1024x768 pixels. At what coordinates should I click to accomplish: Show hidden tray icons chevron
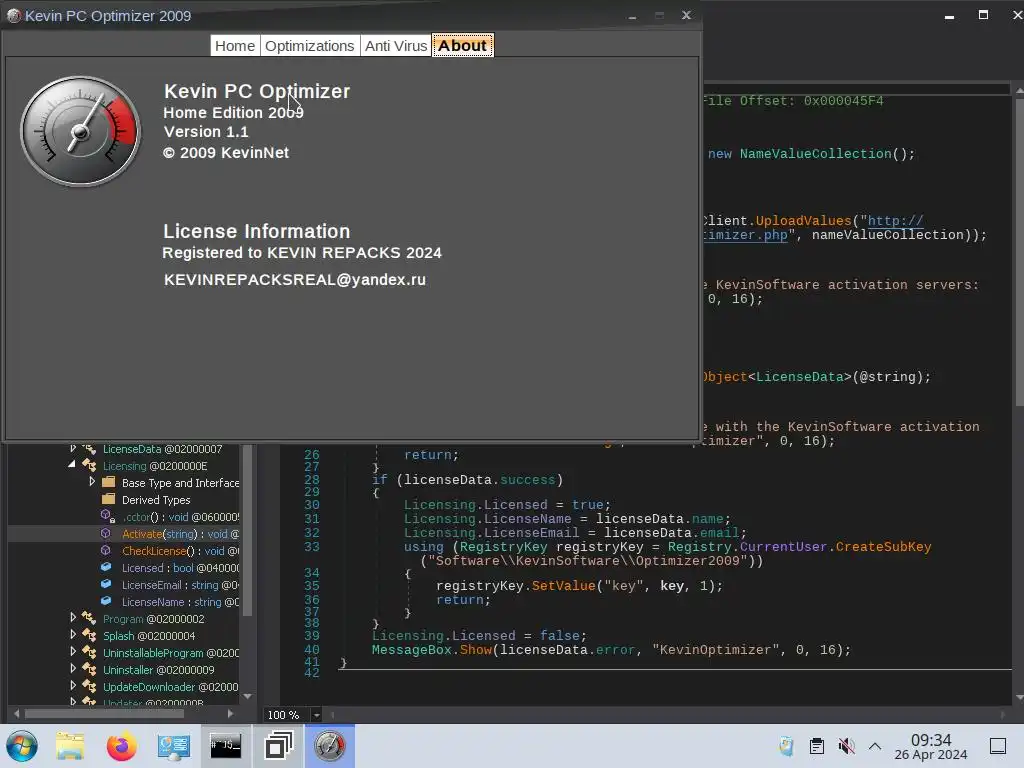click(875, 746)
